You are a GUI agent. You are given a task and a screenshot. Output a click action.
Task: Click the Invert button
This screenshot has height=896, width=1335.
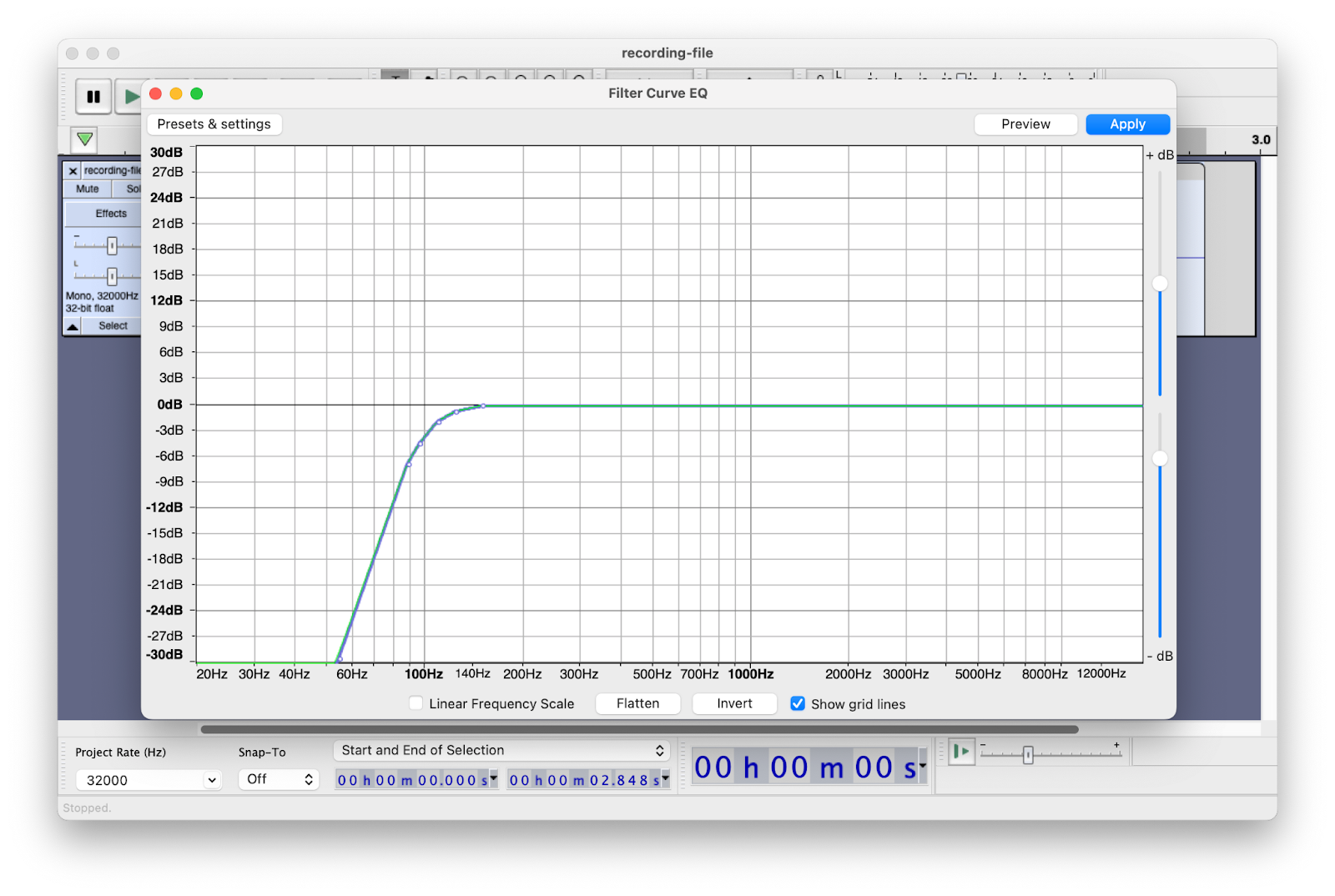pos(734,703)
